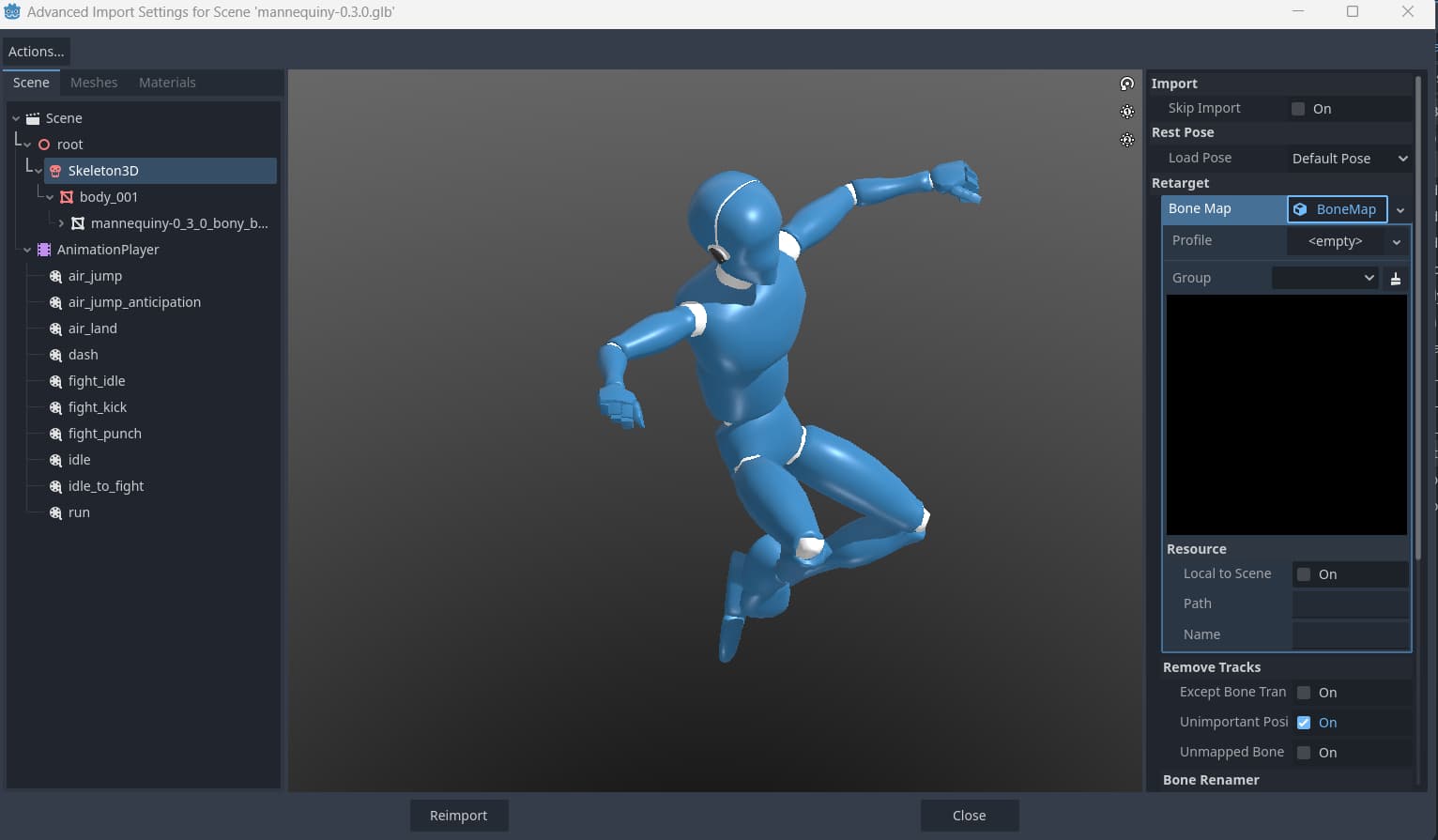
Task: Enable the Skip Import checkbox
Action: (x=1298, y=109)
